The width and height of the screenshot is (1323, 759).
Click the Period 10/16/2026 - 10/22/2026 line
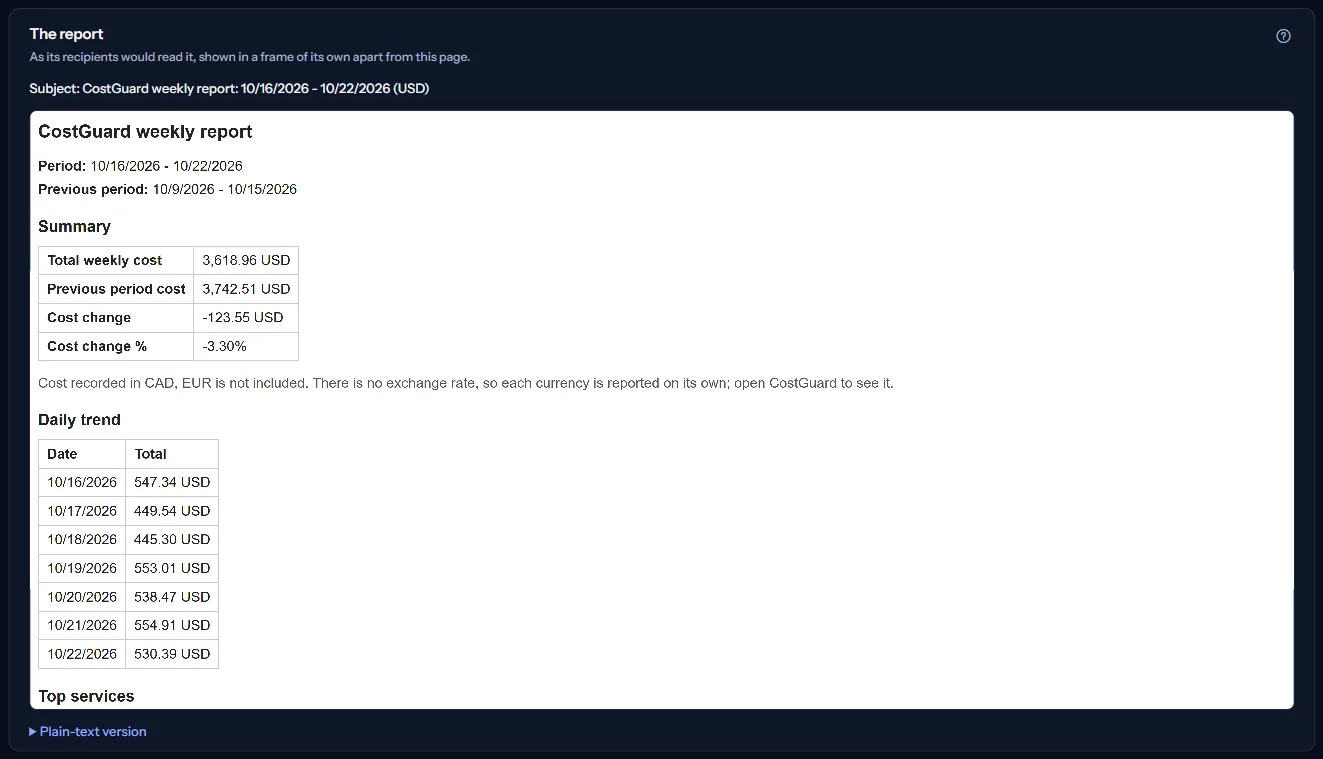140,166
